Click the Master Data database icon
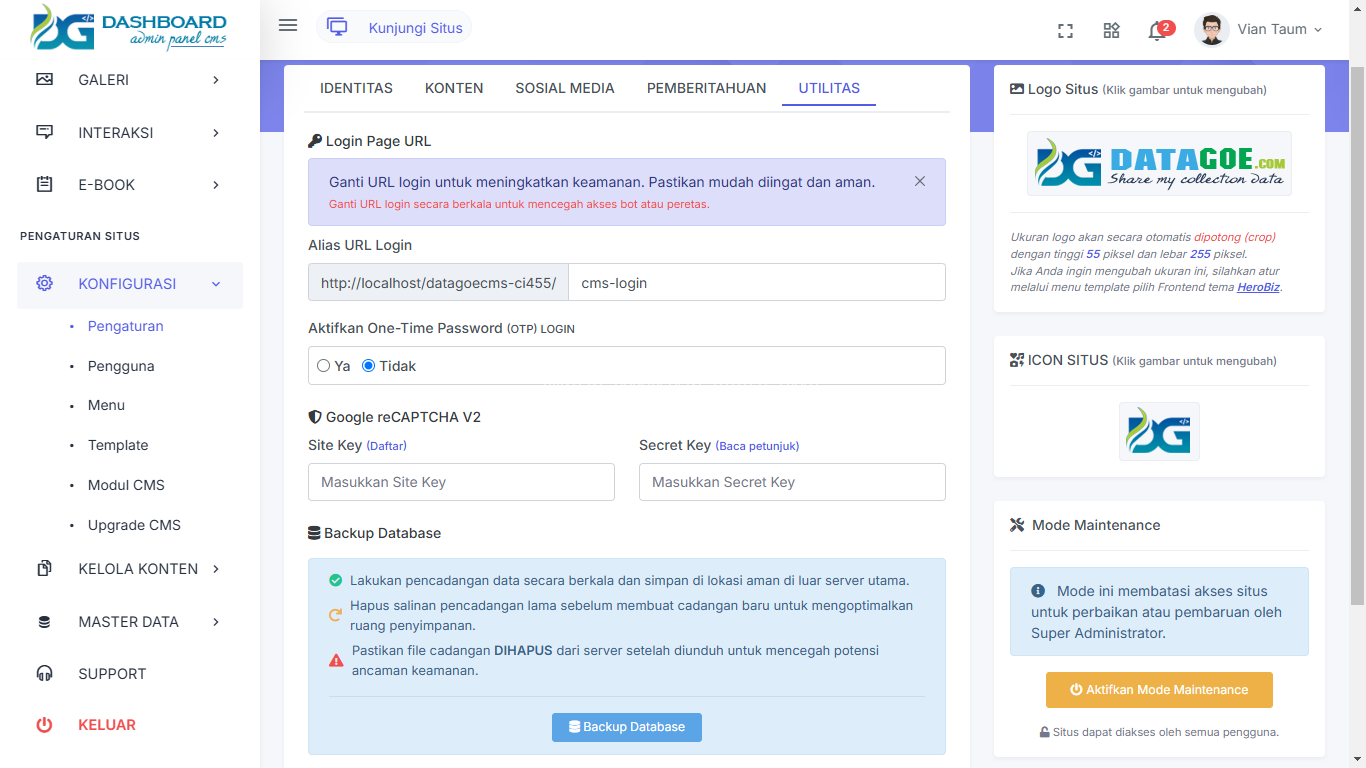 tap(44, 622)
